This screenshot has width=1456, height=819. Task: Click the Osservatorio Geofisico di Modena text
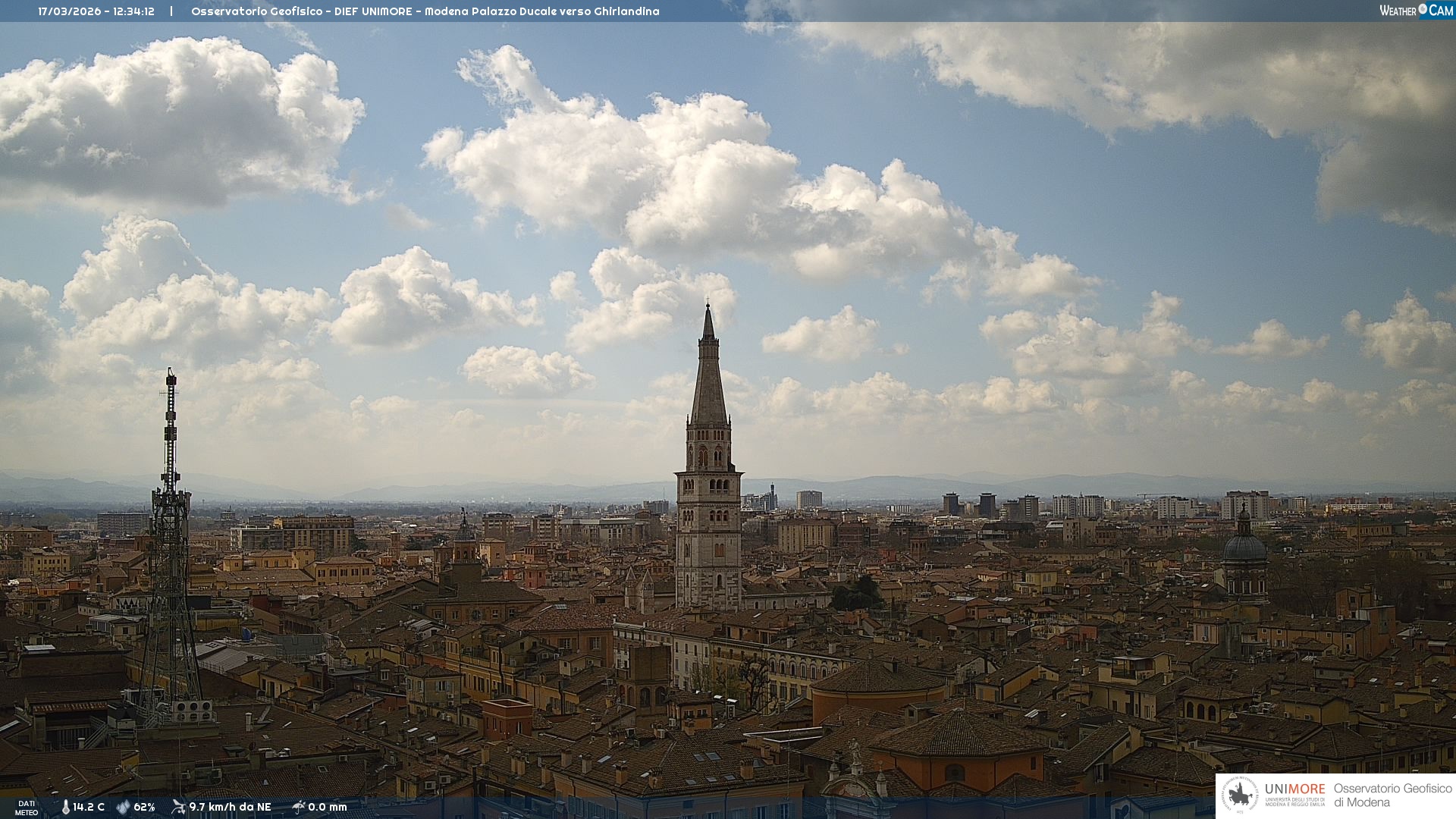[1392, 795]
